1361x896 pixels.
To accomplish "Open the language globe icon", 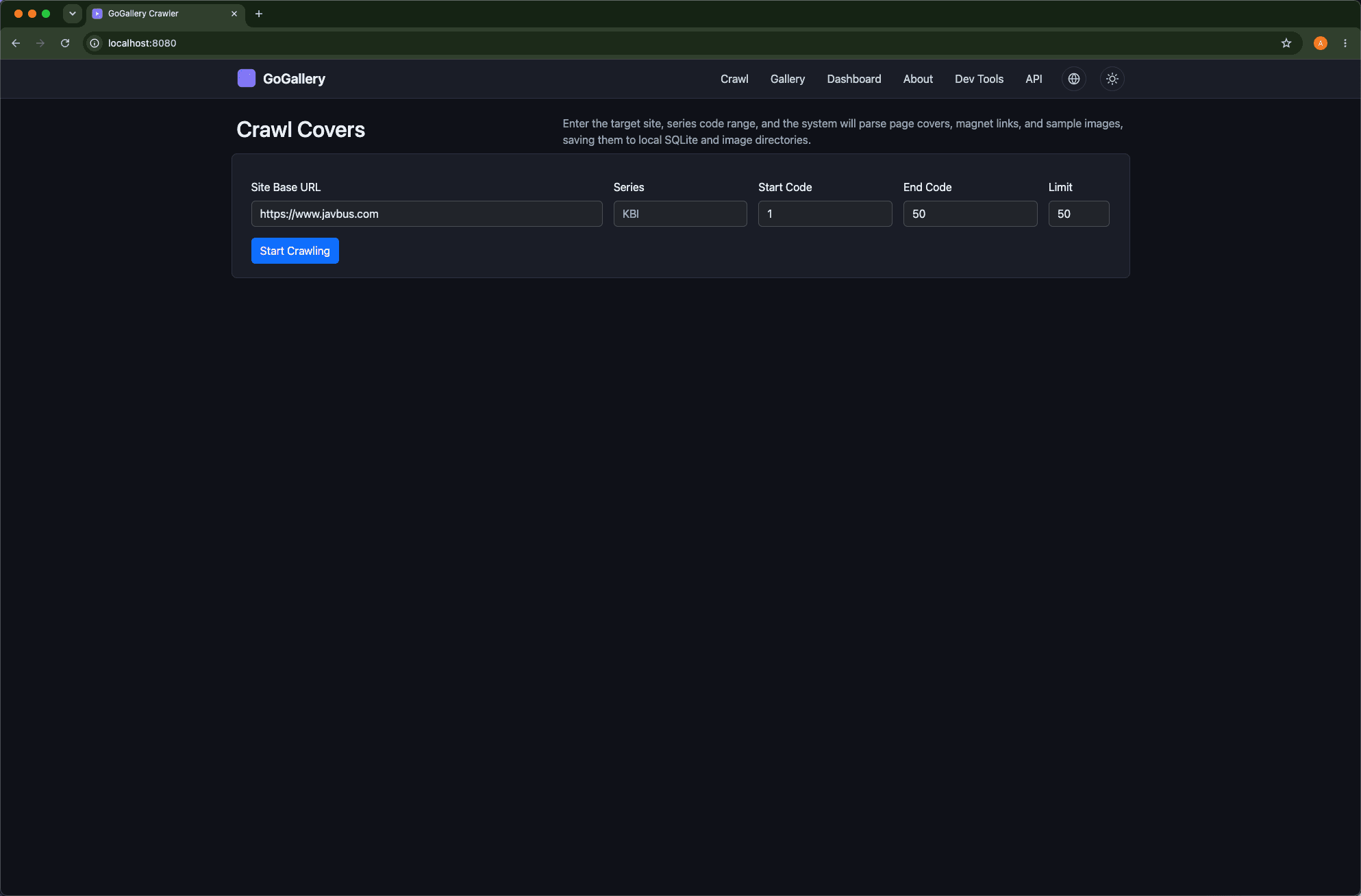I will click(1074, 79).
